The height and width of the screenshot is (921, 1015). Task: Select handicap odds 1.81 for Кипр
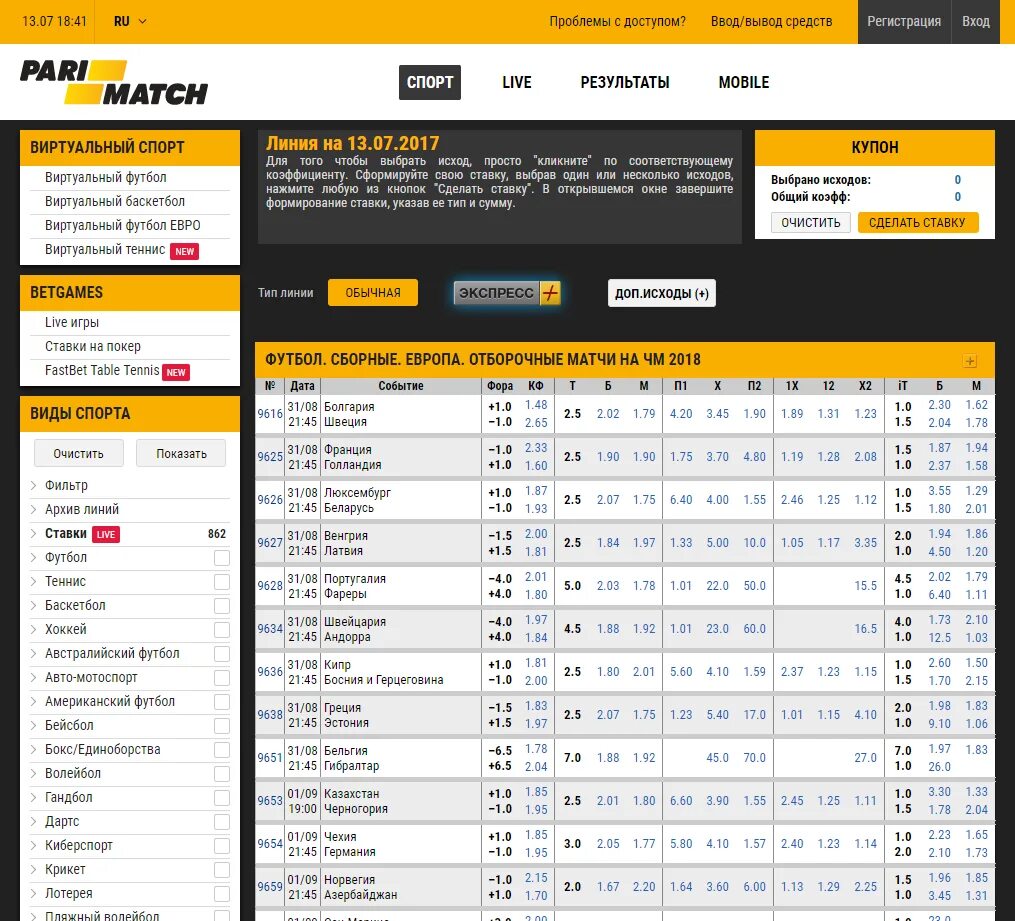pos(536,663)
